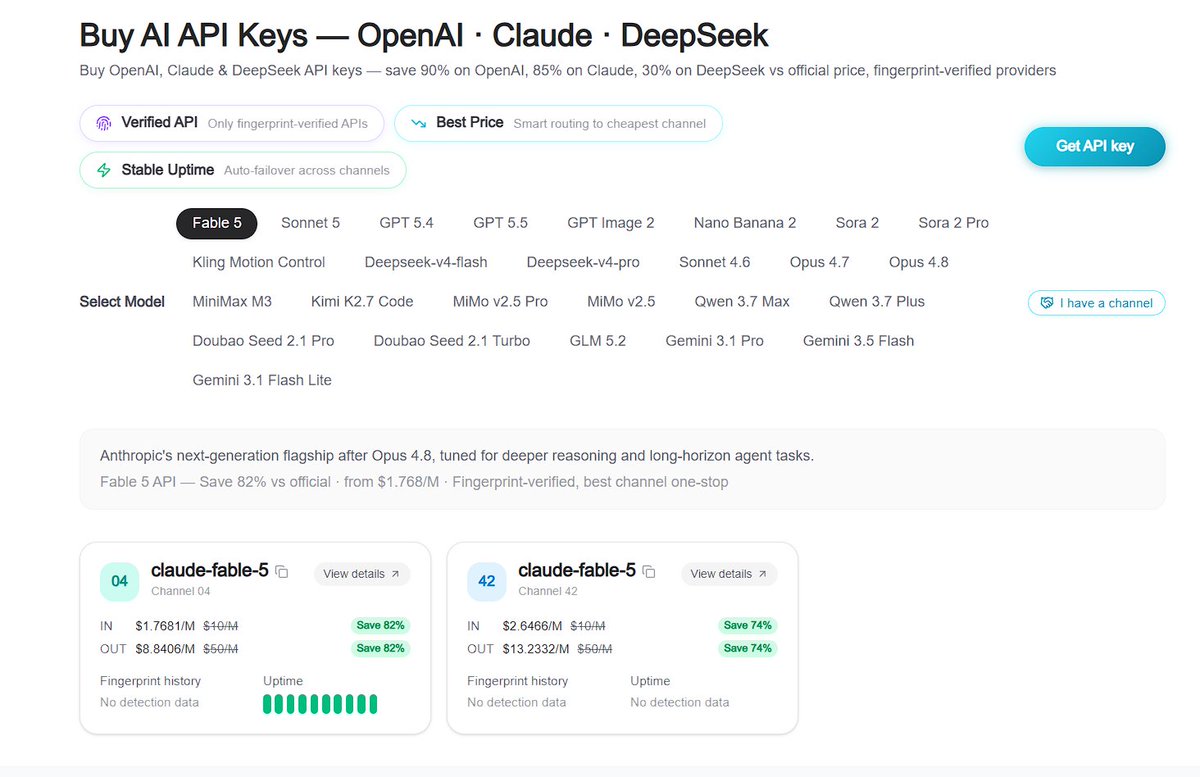Select Opus 4.7 model
The width and height of the screenshot is (1200, 777).
(x=819, y=262)
